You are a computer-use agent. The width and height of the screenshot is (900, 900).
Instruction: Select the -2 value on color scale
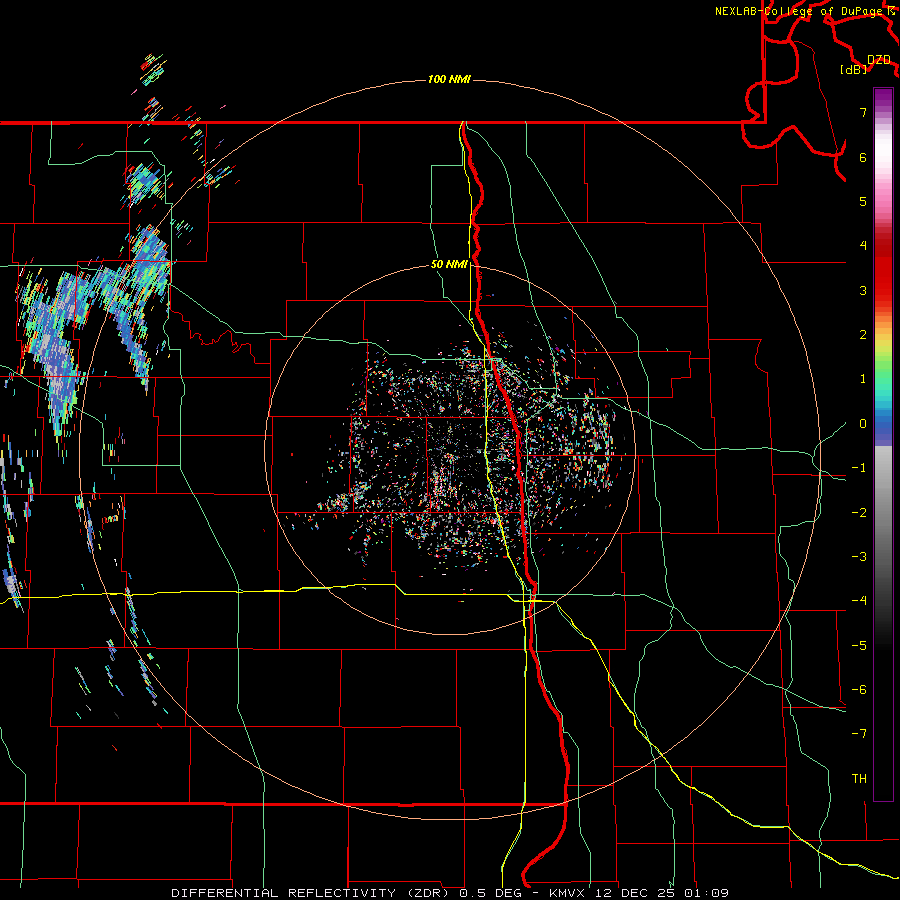(859, 513)
